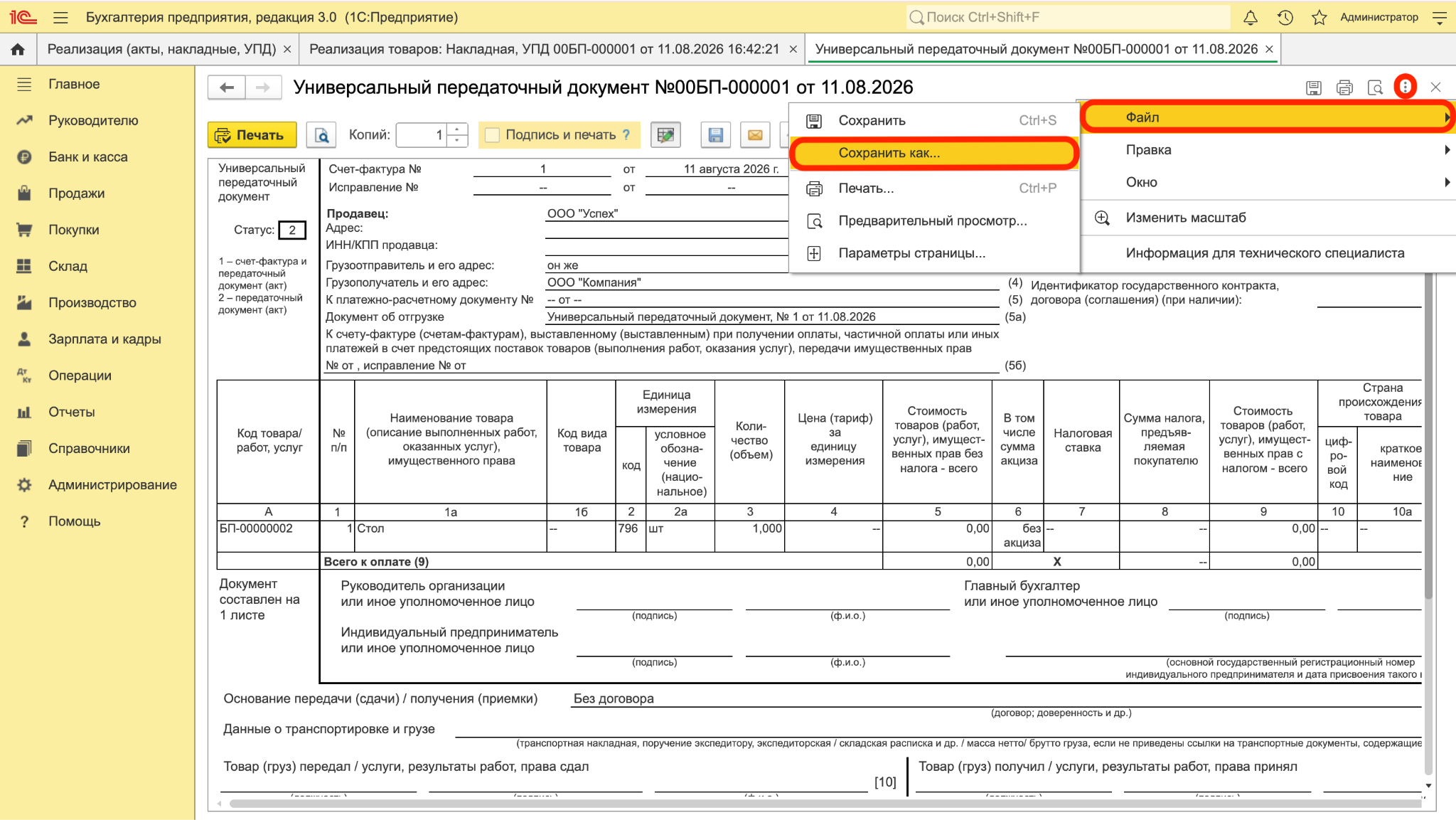The height and width of the screenshot is (820, 1456).
Task: Increase copies count with up stepper
Action: tap(459, 129)
